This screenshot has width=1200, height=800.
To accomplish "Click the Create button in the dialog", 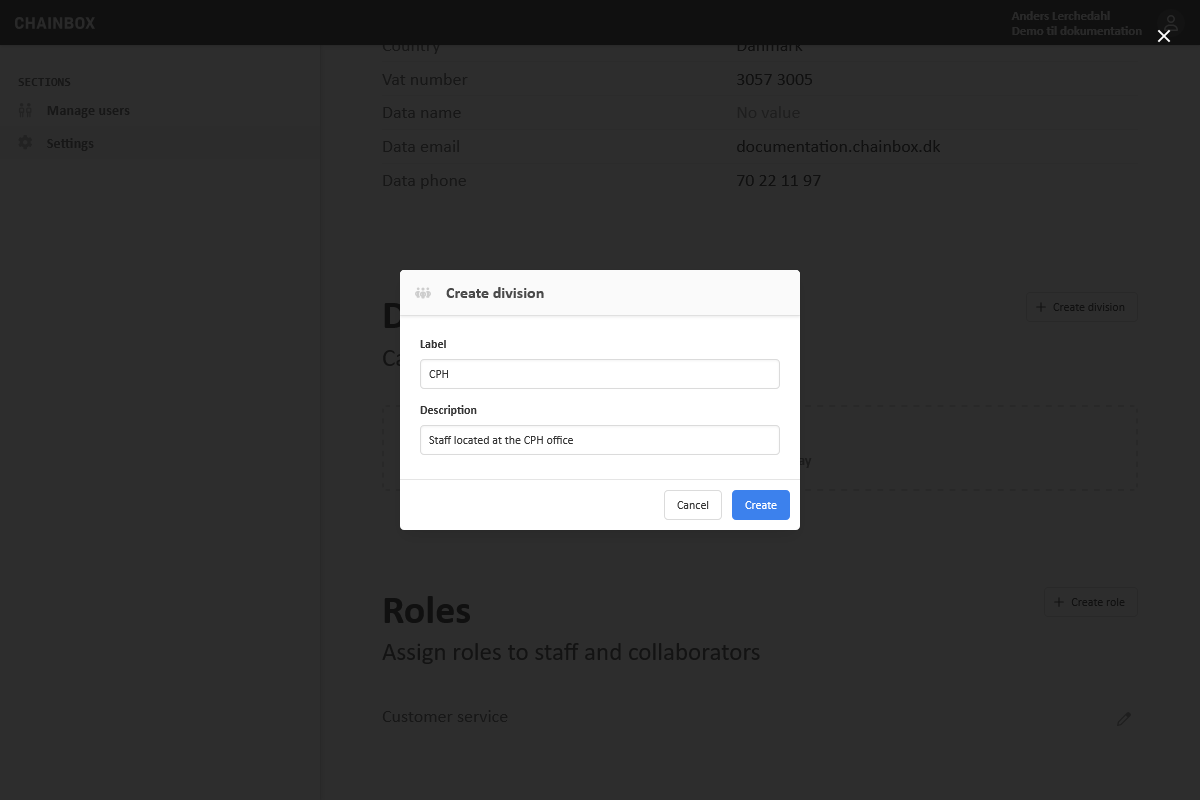I will pos(760,505).
